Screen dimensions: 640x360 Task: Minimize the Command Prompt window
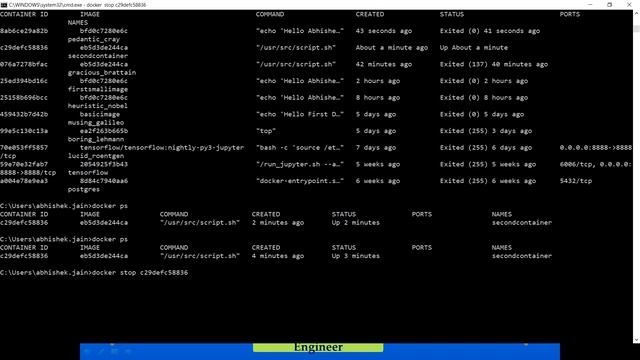click(x=590, y=5)
